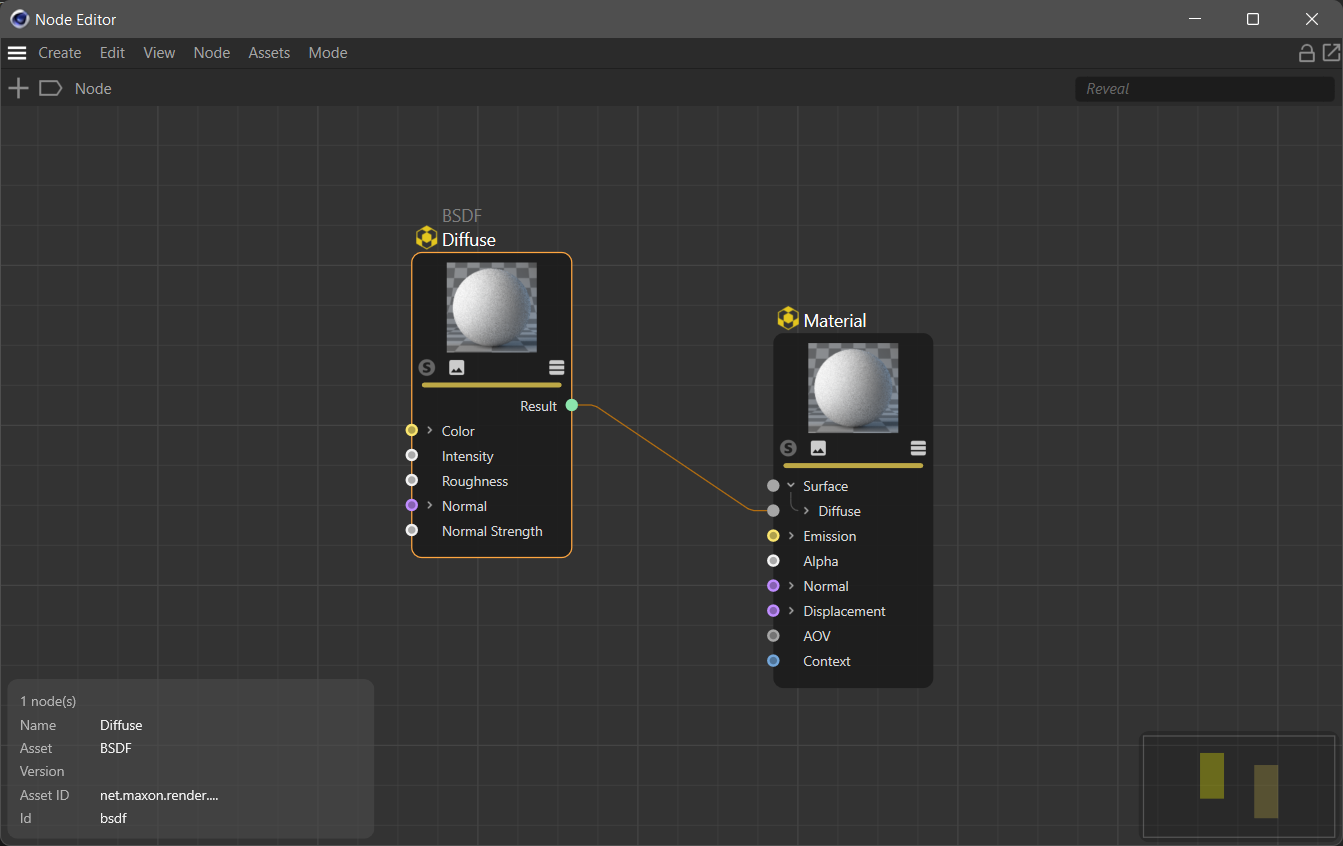This screenshot has width=1343, height=846.
Task: Click the Diffuse input port on Material node
Action: [x=773, y=511]
